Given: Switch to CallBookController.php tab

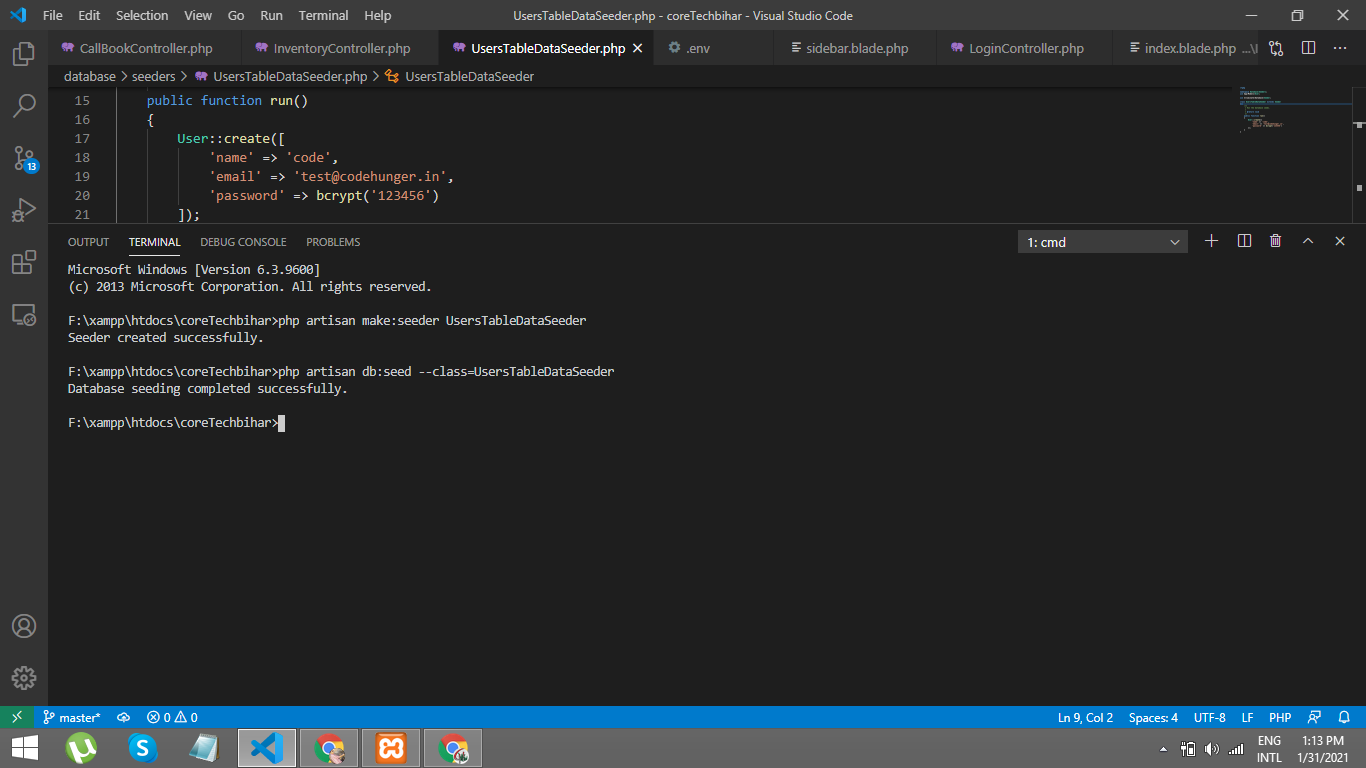Looking at the screenshot, I should (144, 48).
